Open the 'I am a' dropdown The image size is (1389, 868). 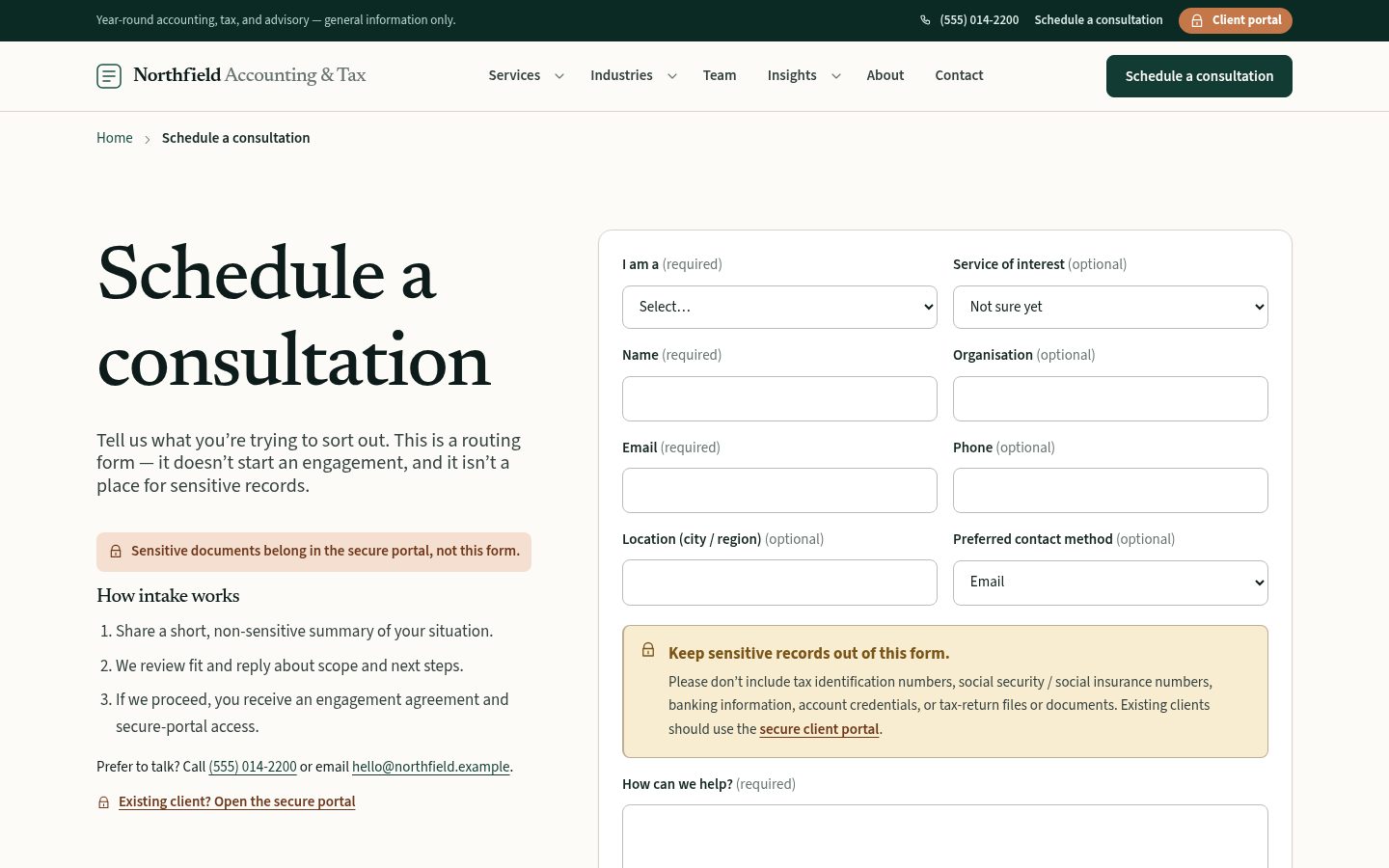[779, 307]
